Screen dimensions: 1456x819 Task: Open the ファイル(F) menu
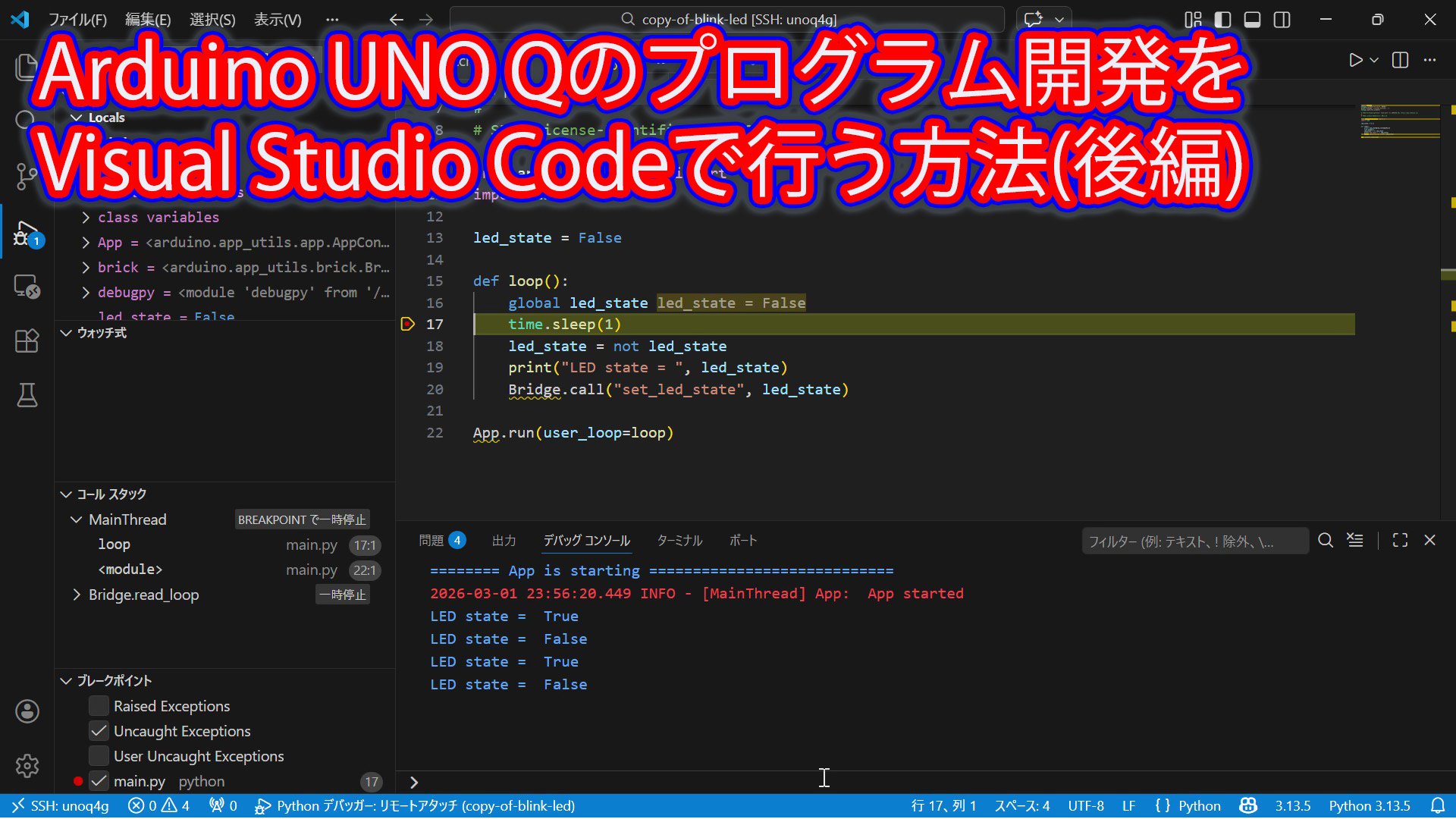(x=77, y=20)
